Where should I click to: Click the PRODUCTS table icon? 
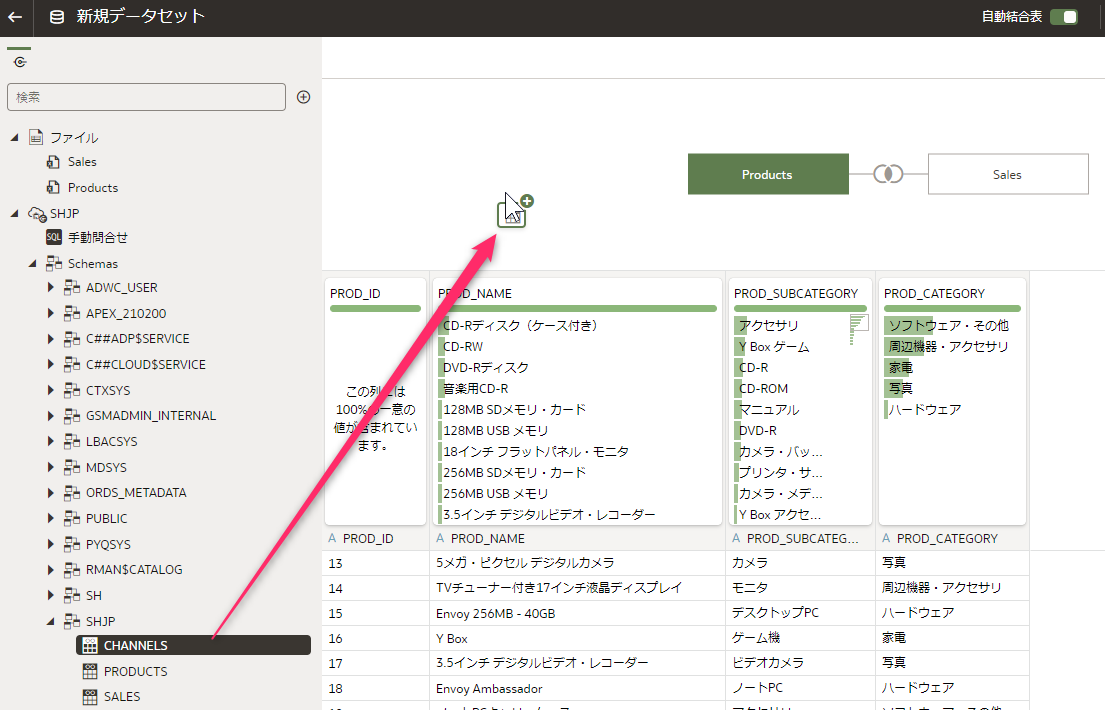click(89, 671)
